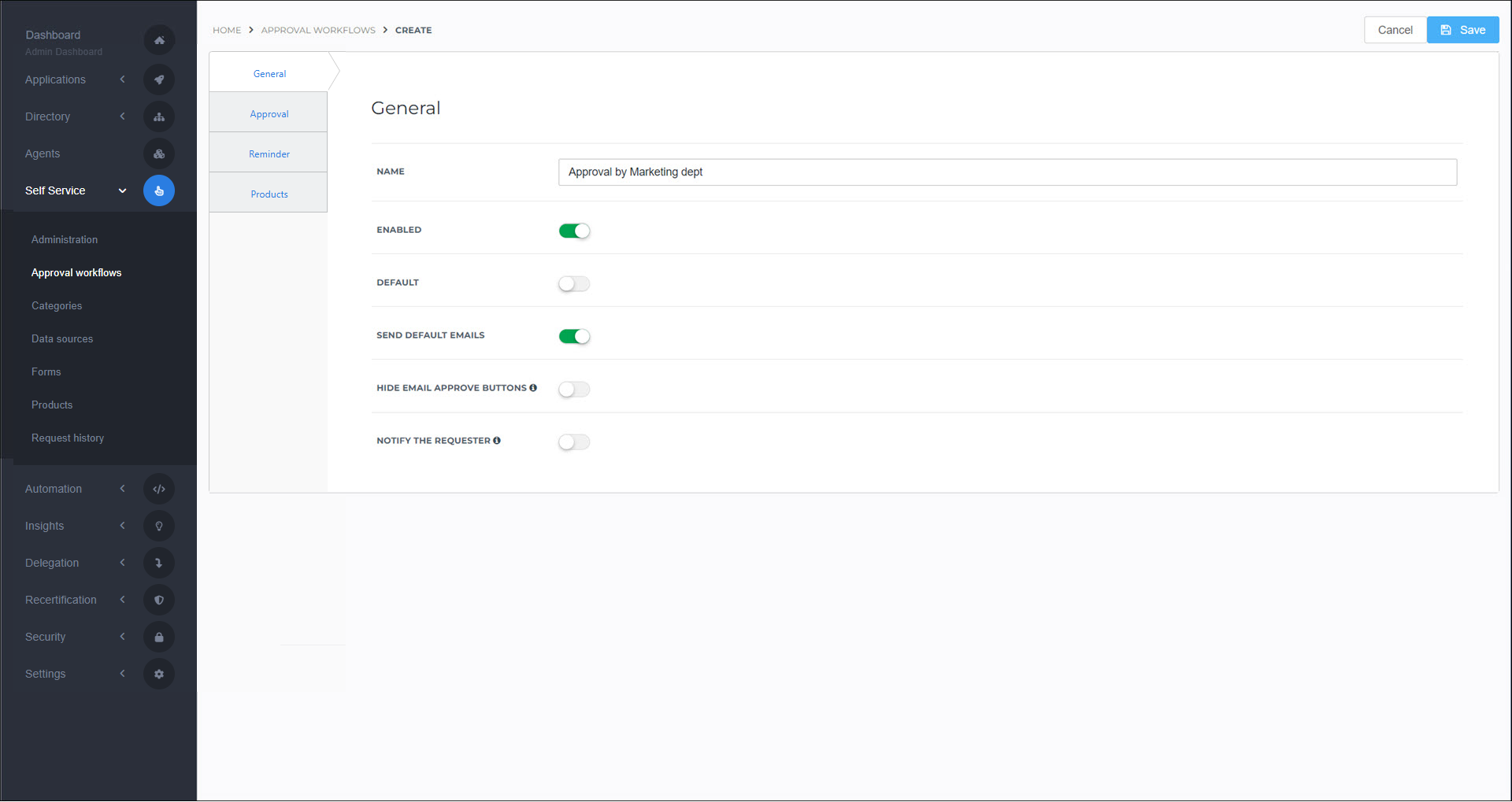The height and width of the screenshot is (802, 1512).
Task: Expand the Delegation section
Action: 122,562
